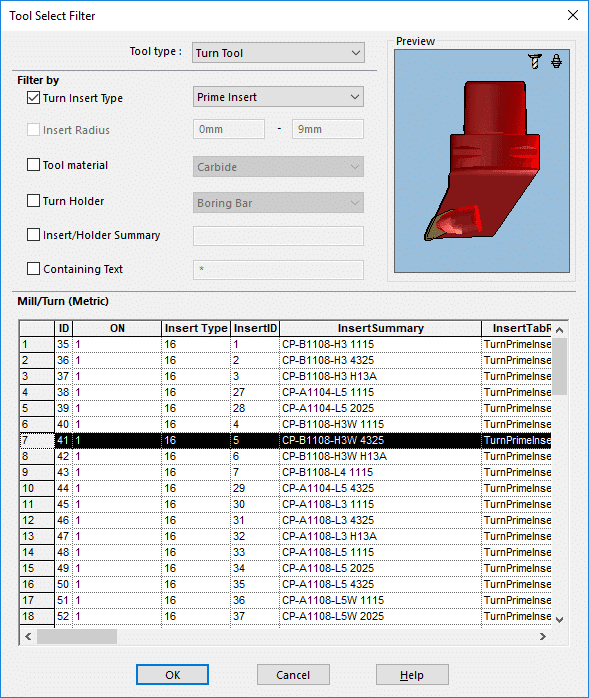Click row header number 18
Image resolution: width=589 pixels, height=698 pixels.
tap(37, 617)
